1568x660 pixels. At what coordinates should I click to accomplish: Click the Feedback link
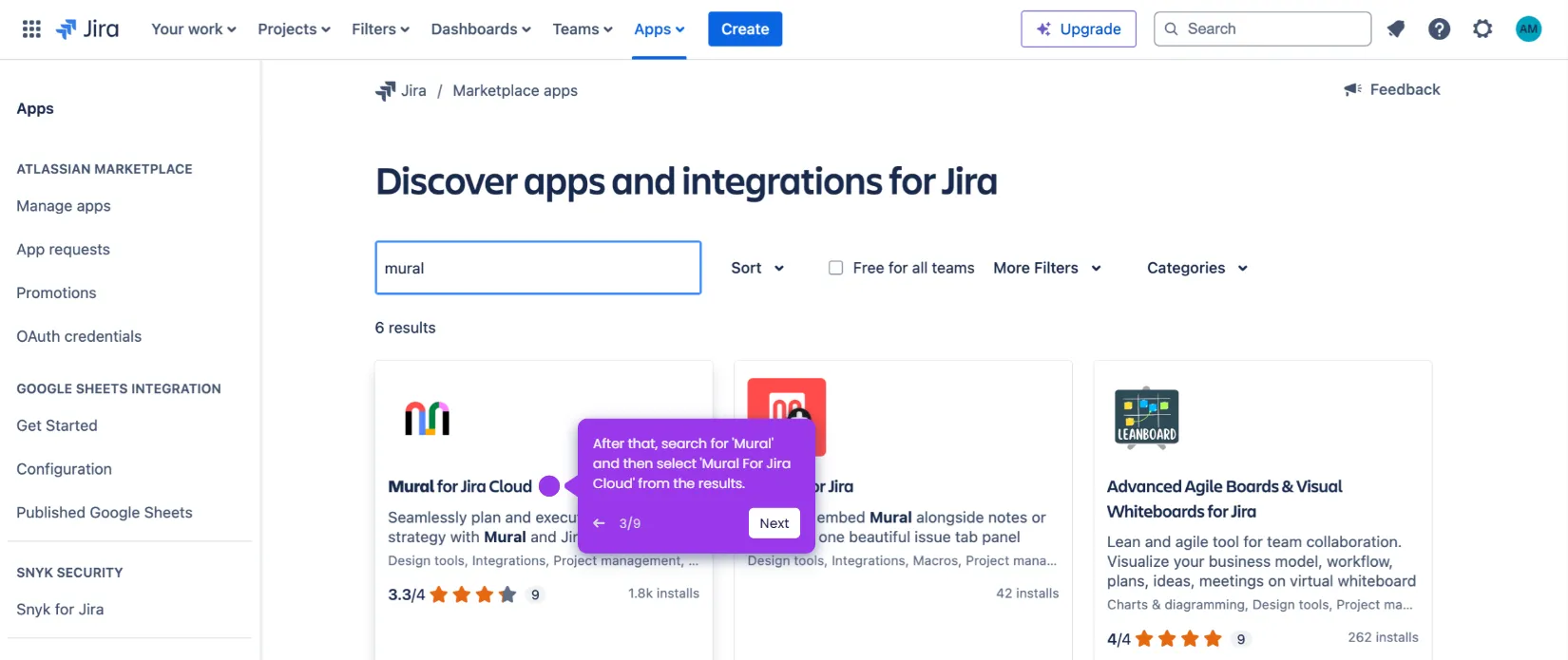tap(1405, 89)
